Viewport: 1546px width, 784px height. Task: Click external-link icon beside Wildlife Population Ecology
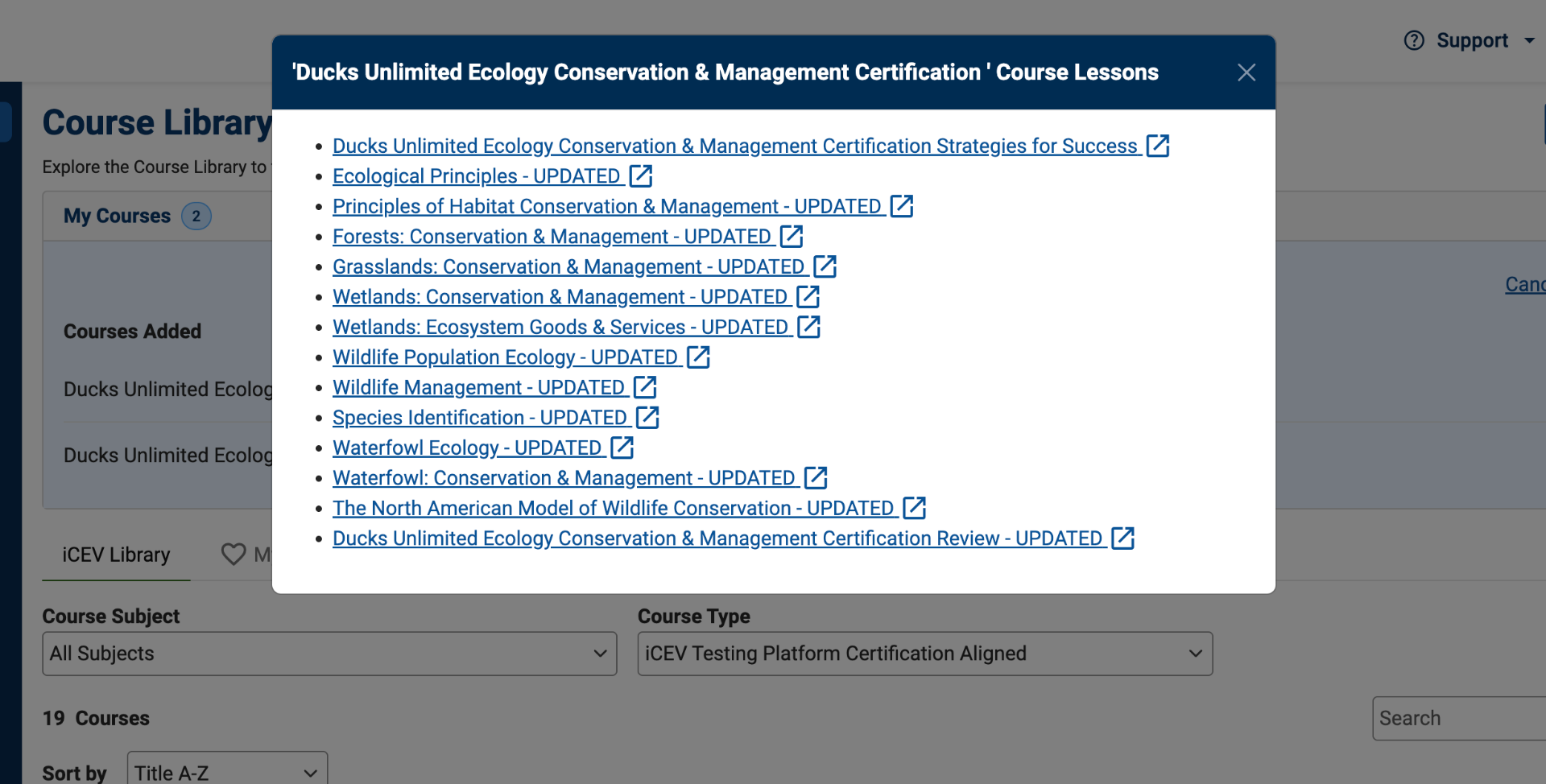pos(698,357)
